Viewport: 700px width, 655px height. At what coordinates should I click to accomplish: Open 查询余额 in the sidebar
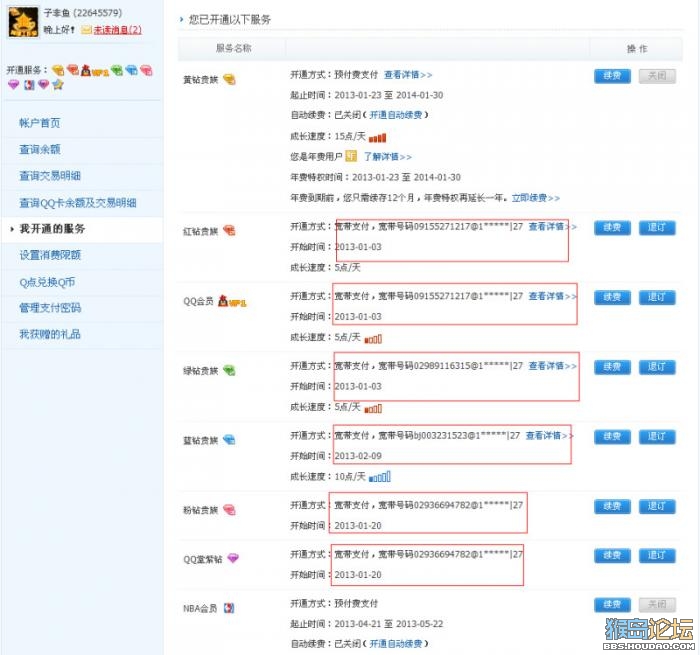tap(40, 149)
